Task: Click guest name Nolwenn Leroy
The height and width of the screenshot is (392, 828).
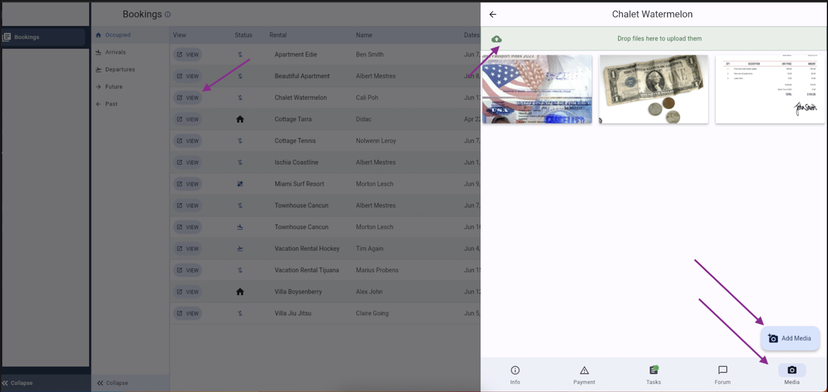Action: coord(376,141)
